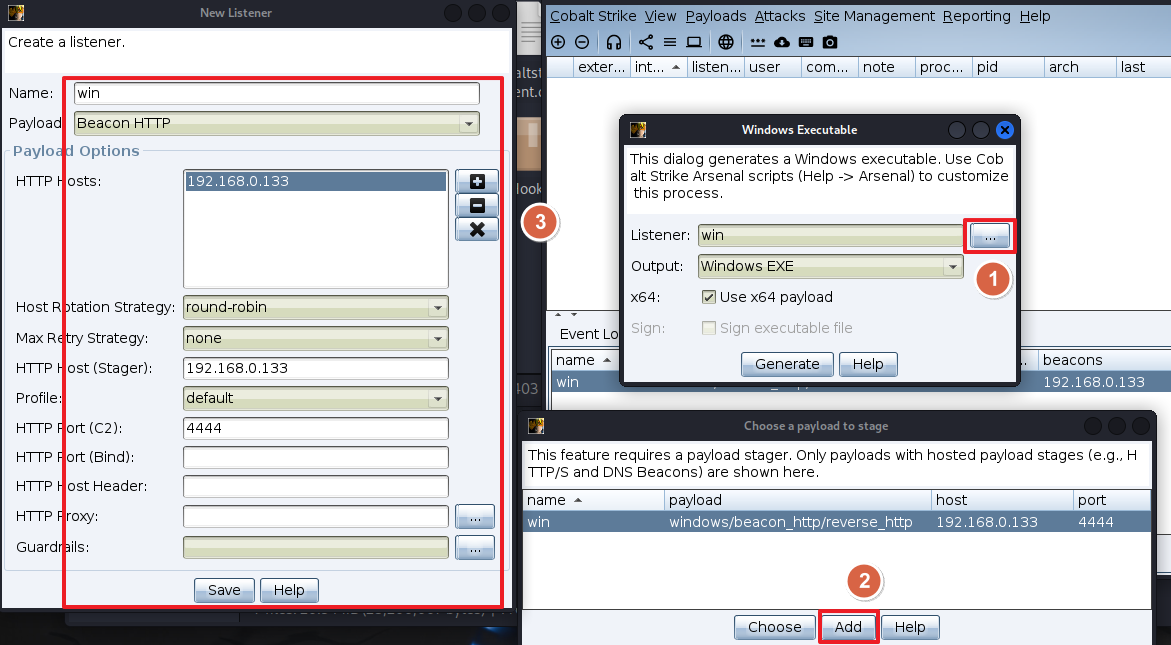The image size is (1171, 645).
Task: Click Help in Windows Executable dialog
Action: tap(868, 364)
